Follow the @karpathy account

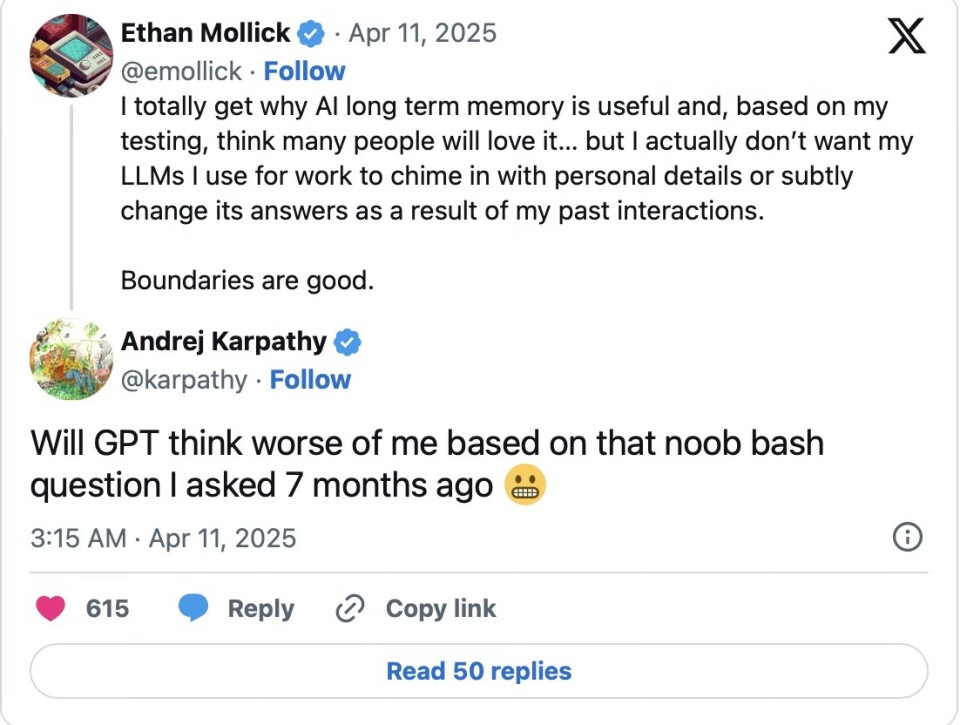(x=310, y=380)
